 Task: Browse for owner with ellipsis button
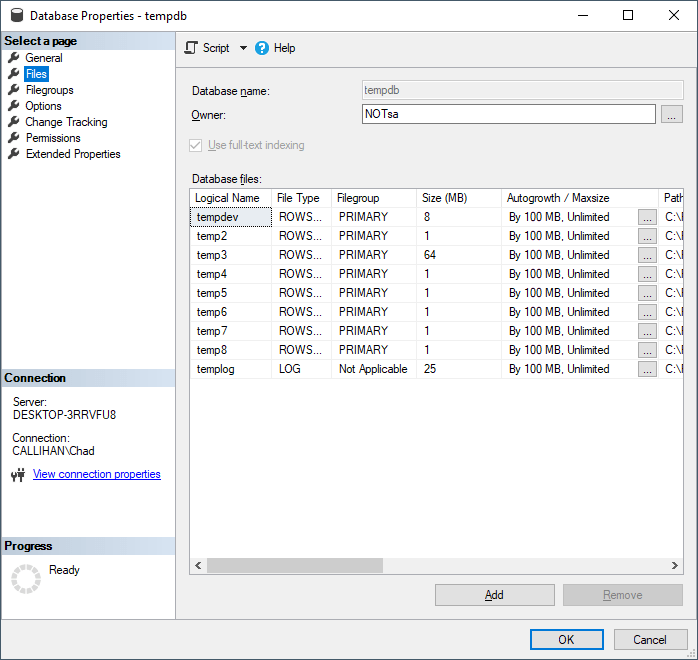tap(672, 114)
